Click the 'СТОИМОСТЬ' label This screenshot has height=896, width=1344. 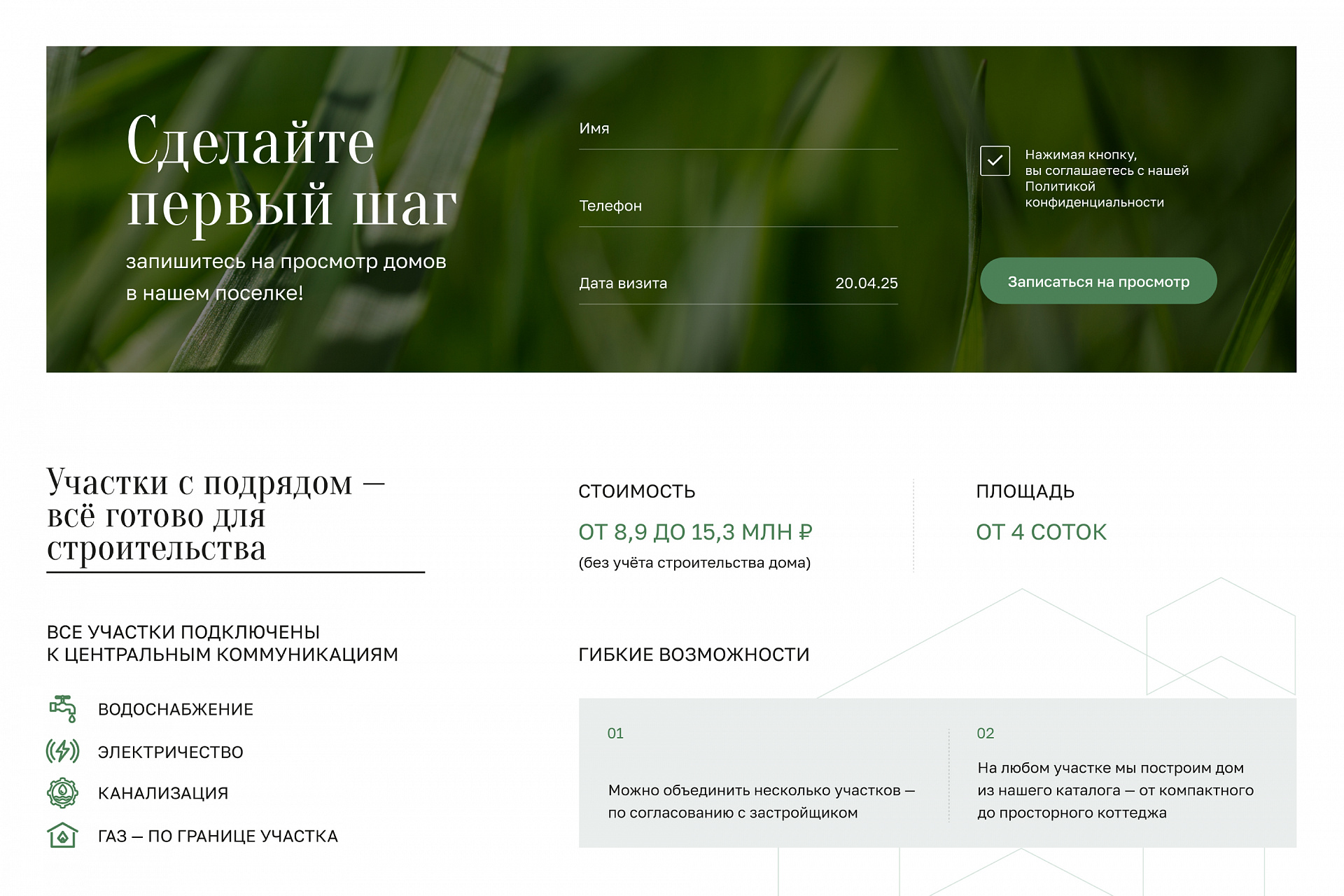pyautogui.click(x=636, y=491)
